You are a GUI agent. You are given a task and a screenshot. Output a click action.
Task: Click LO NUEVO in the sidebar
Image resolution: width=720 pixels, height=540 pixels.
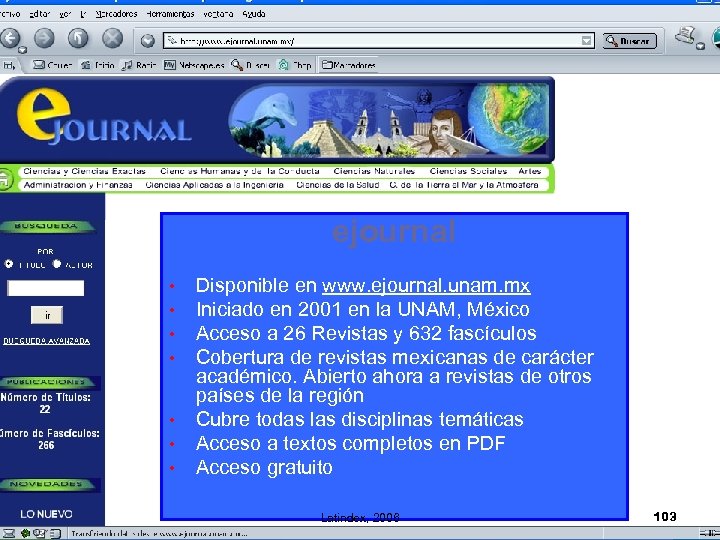coord(46,514)
